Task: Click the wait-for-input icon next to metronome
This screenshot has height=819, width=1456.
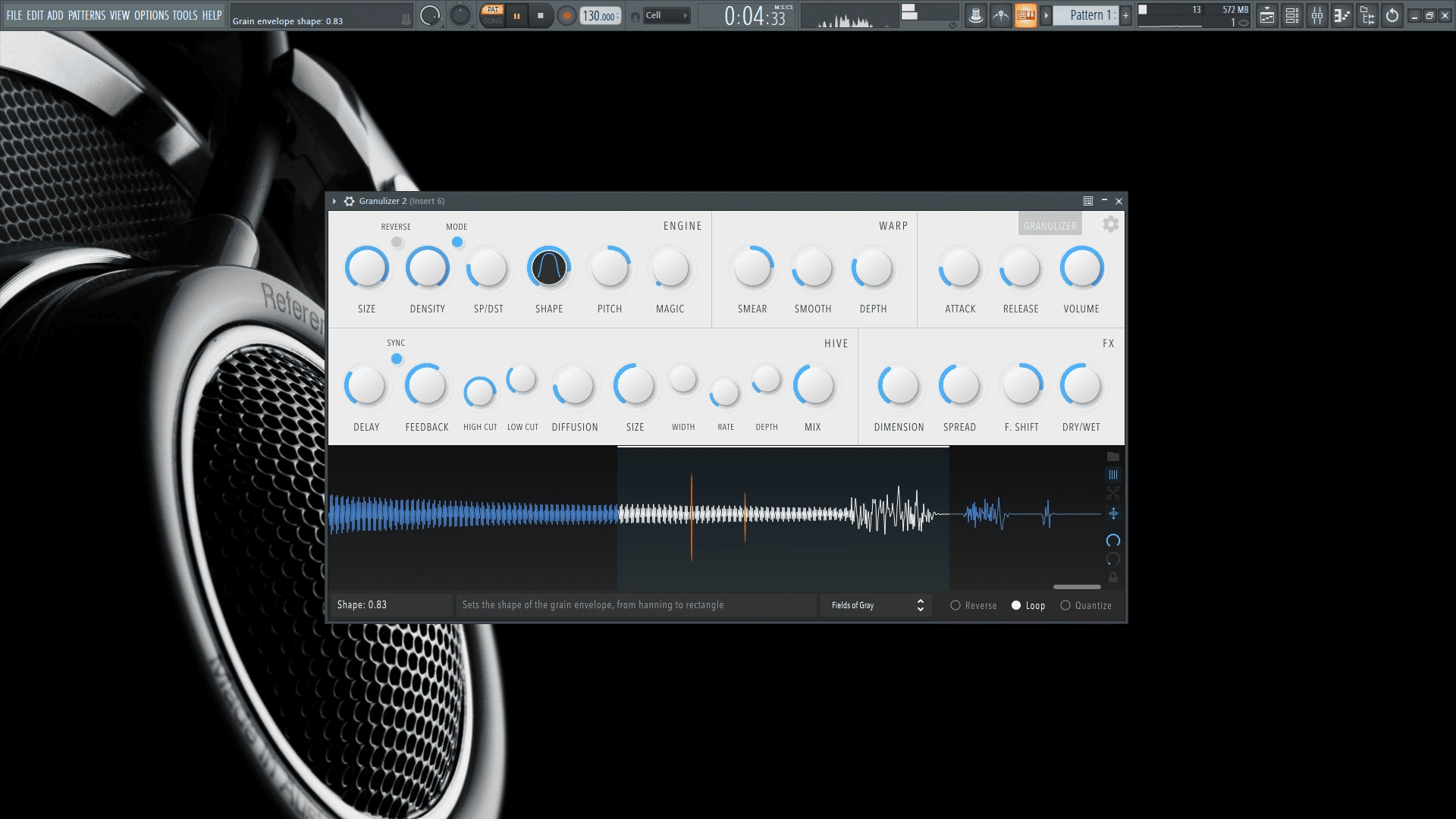Action: pyautogui.click(x=1000, y=15)
